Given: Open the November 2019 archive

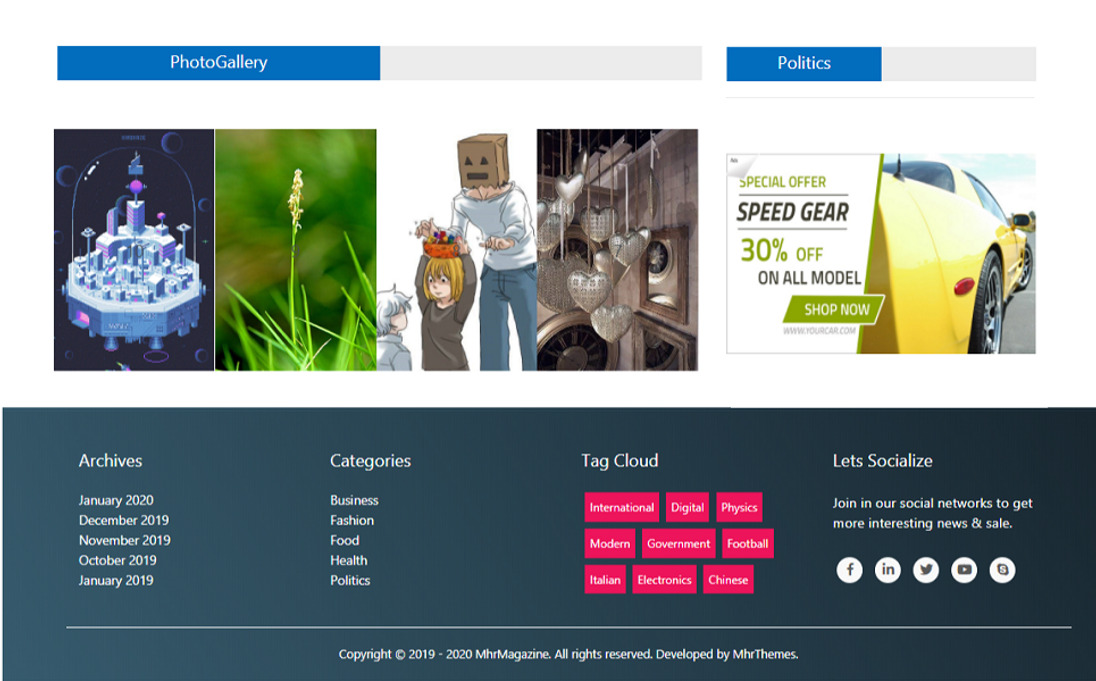Looking at the screenshot, I should click(x=124, y=540).
